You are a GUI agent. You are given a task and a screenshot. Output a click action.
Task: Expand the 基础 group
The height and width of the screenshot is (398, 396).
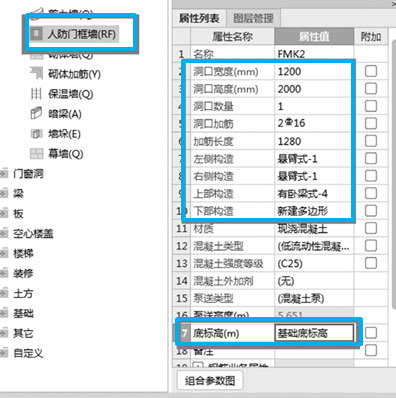(x=4, y=313)
